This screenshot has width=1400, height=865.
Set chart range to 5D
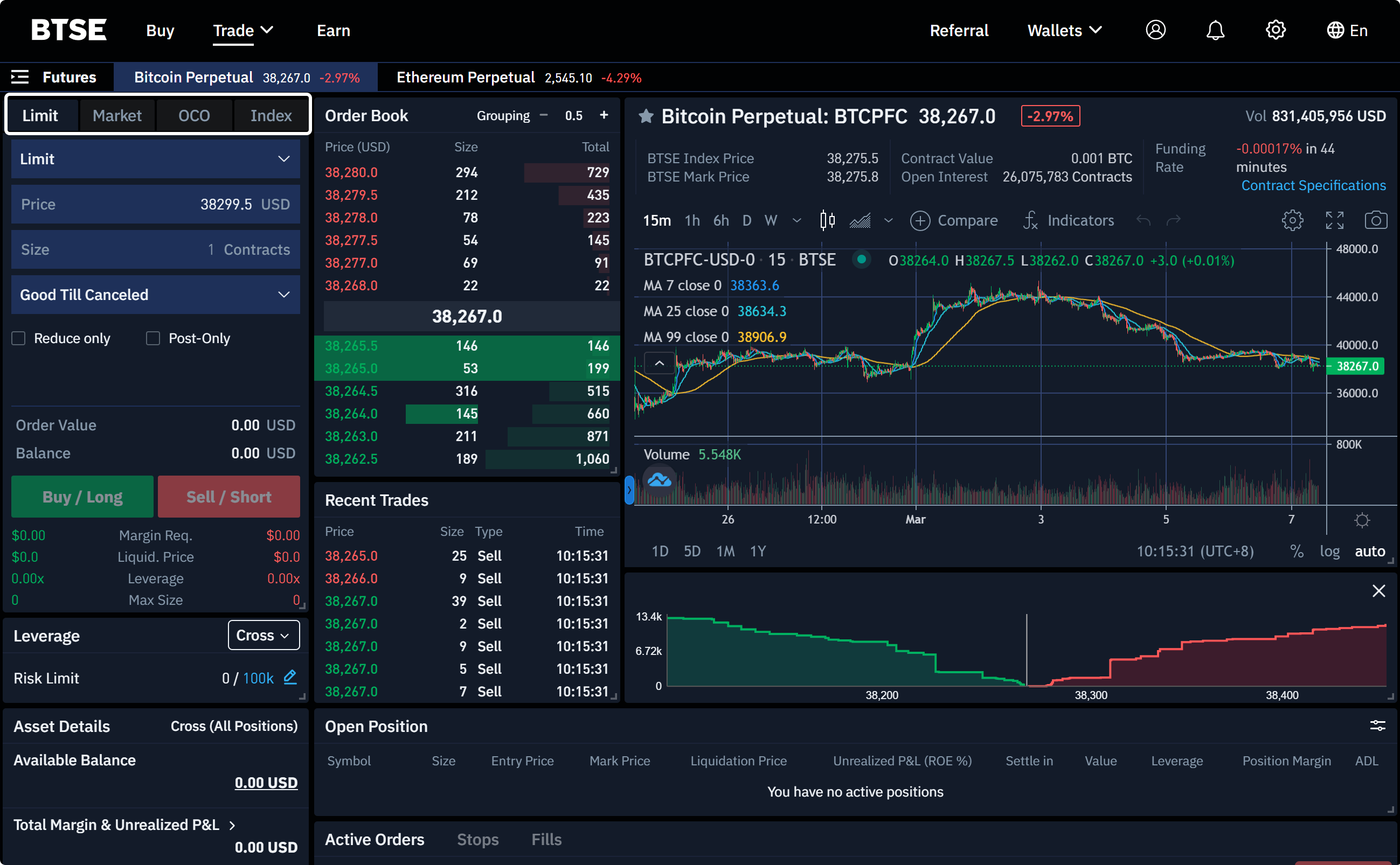pos(692,551)
